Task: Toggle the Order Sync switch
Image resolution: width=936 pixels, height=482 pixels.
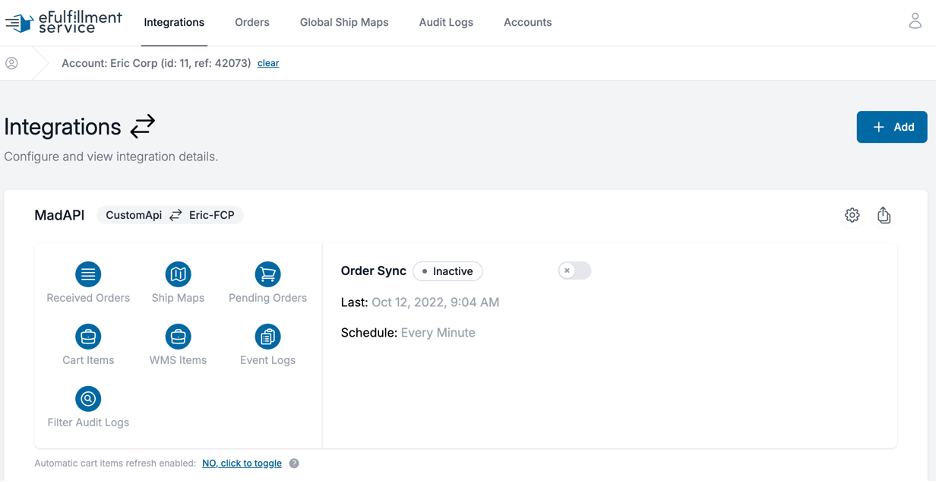Action: (x=574, y=271)
